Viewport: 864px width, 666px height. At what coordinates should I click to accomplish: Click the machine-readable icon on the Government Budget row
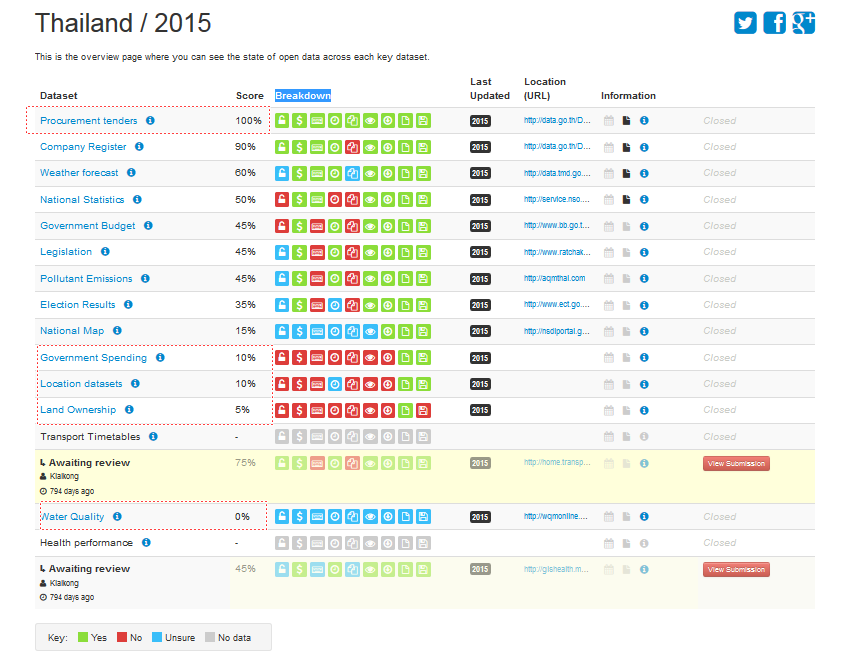coord(317,225)
